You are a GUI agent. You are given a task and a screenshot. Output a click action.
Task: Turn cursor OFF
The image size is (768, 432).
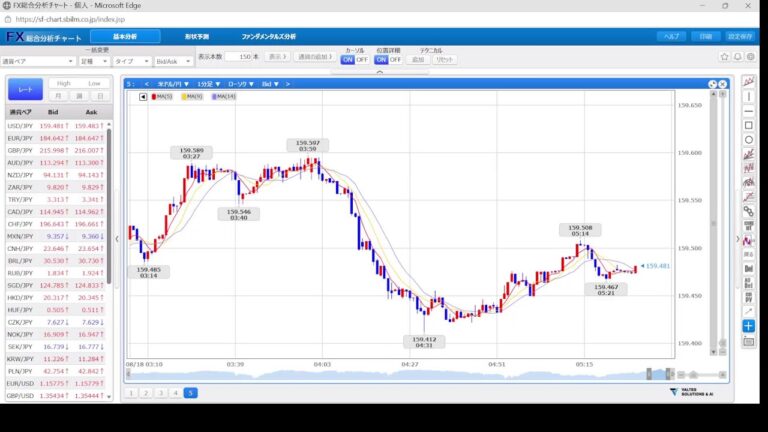(362, 60)
